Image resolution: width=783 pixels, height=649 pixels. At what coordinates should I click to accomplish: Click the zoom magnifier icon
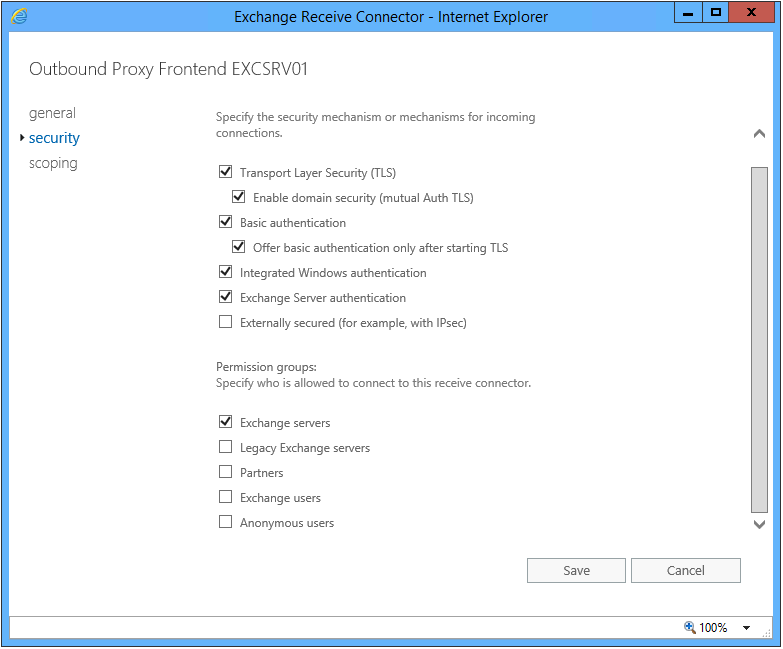point(690,628)
